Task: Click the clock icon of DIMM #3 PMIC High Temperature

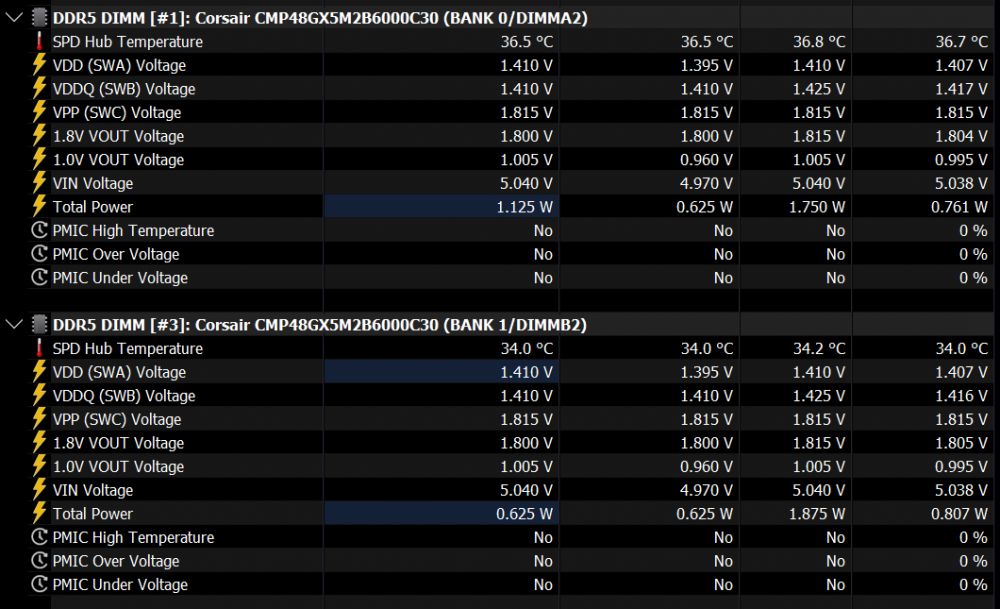Action: click(40, 537)
